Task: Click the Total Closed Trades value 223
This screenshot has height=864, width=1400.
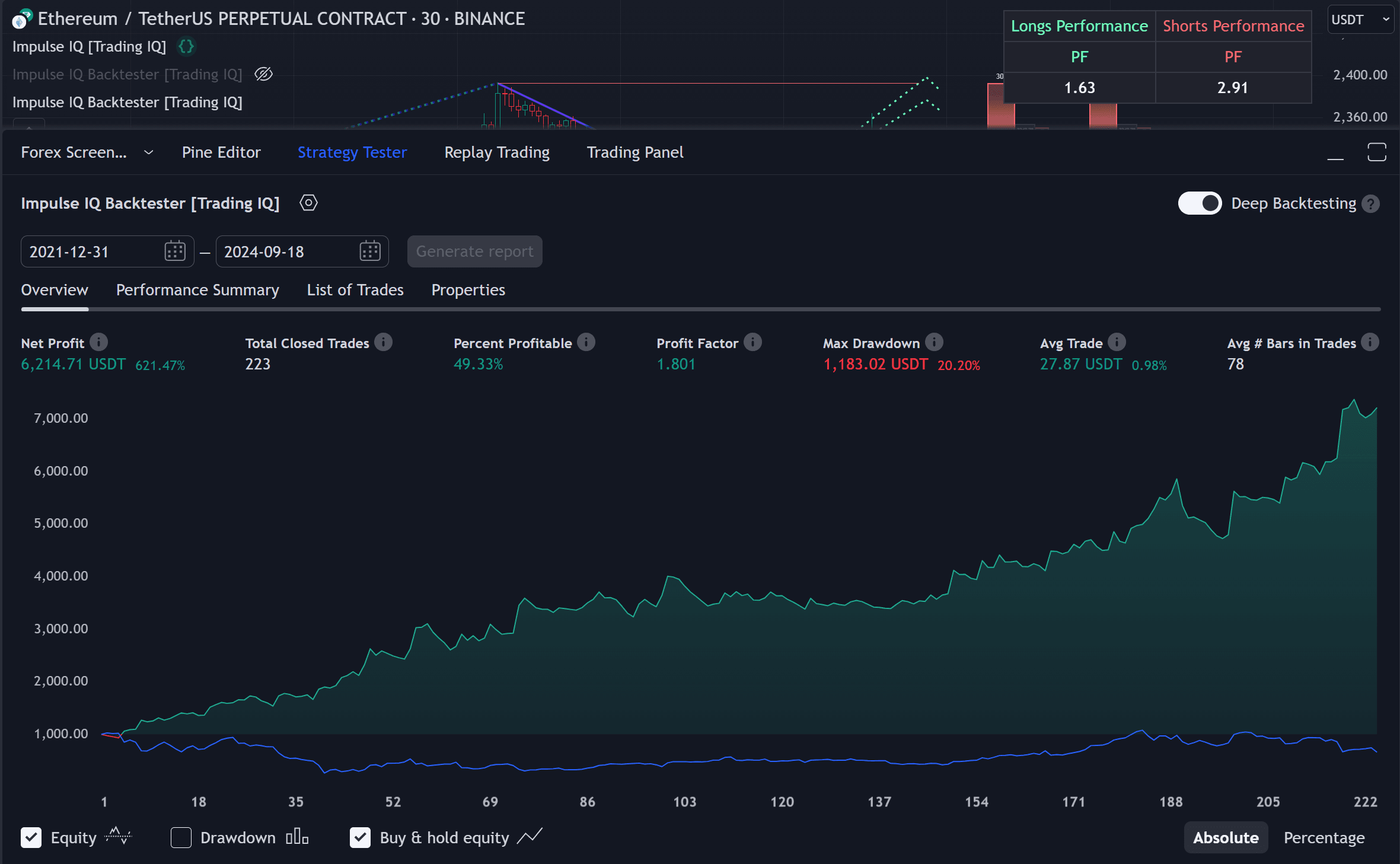Action: pos(257,364)
